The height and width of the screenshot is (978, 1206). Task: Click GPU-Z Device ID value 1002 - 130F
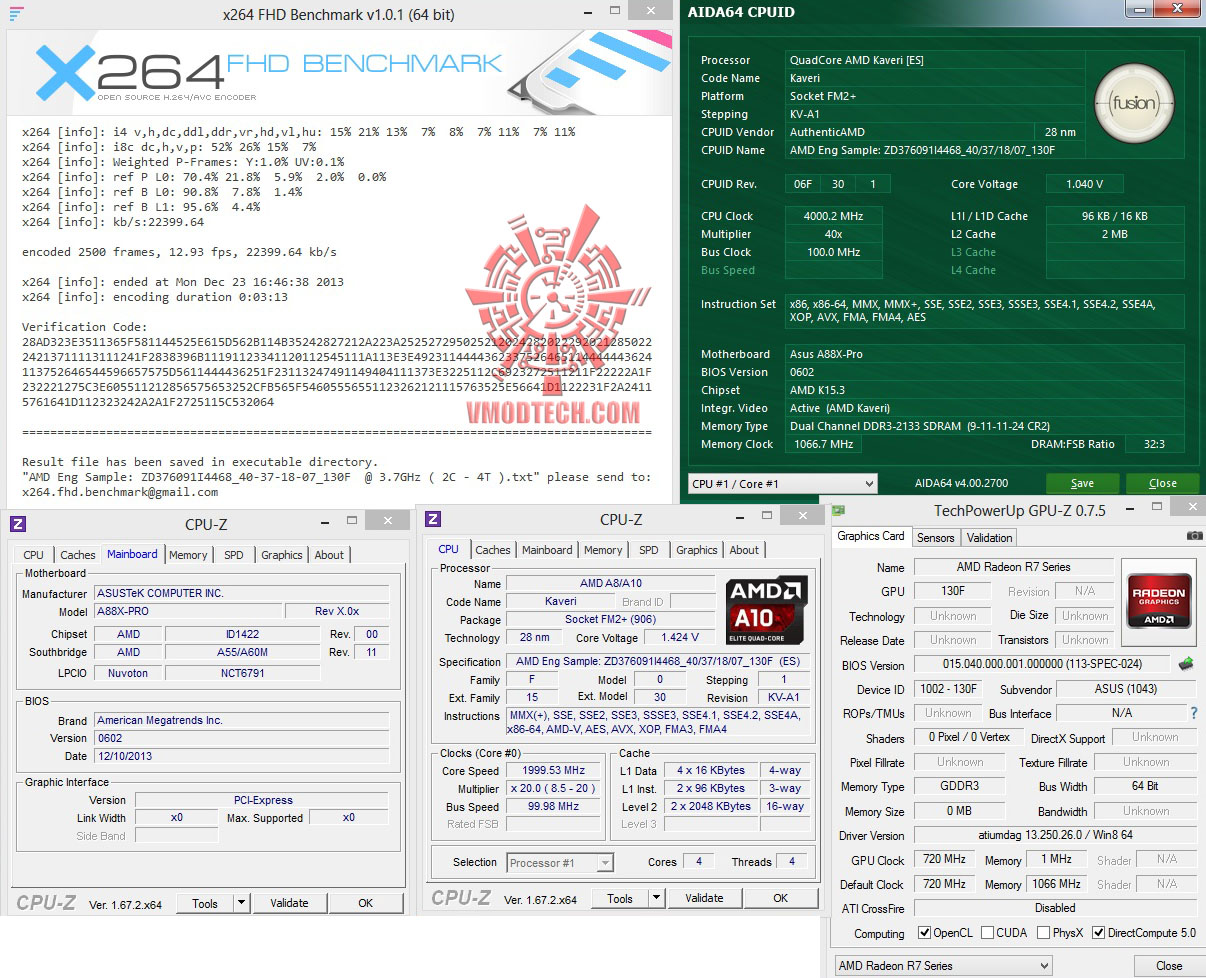click(x=947, y=689)
